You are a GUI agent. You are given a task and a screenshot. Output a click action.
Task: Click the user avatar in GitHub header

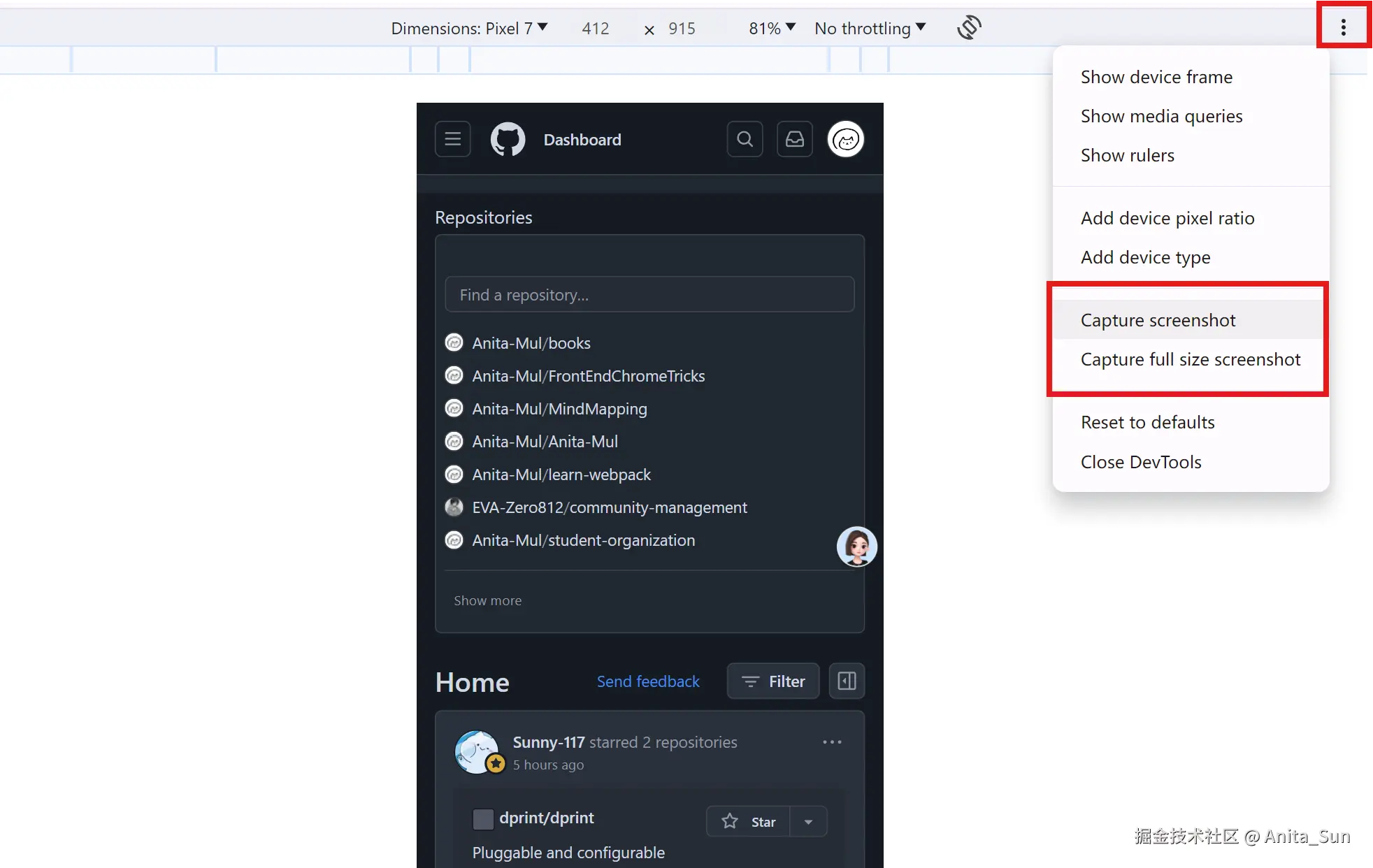tap(845, 139)
